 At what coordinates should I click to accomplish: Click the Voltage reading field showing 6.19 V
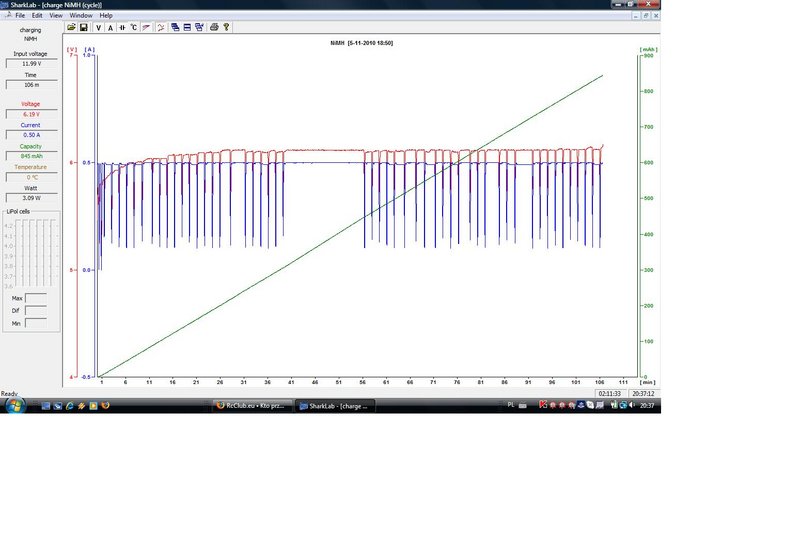[x=32, y=114]
